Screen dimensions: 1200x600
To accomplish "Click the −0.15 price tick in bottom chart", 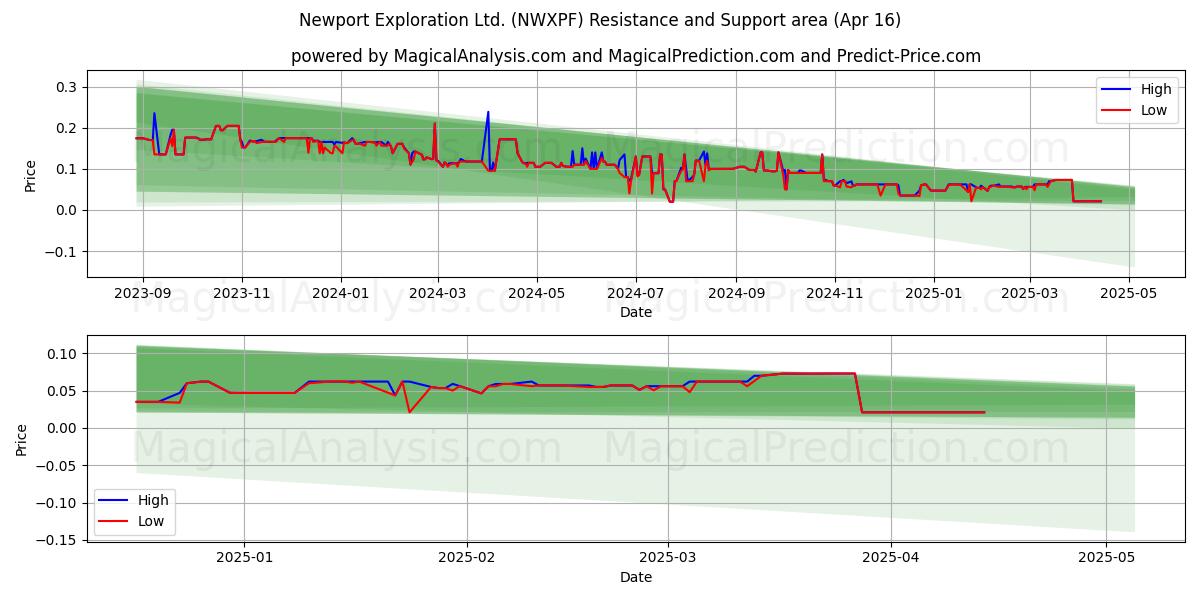I will pos(58,540).
